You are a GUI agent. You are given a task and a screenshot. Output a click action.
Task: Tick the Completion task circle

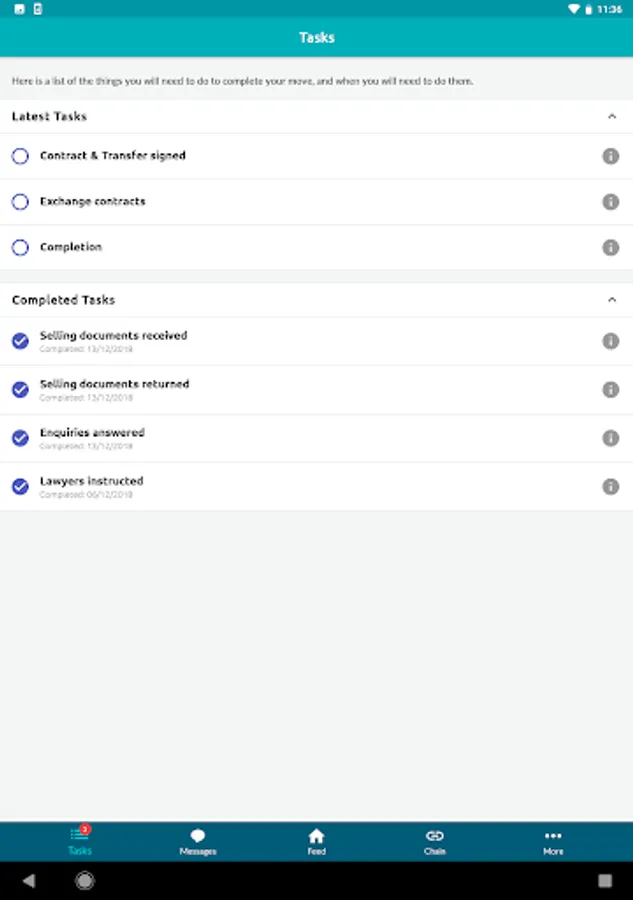(x=20, y=247)
